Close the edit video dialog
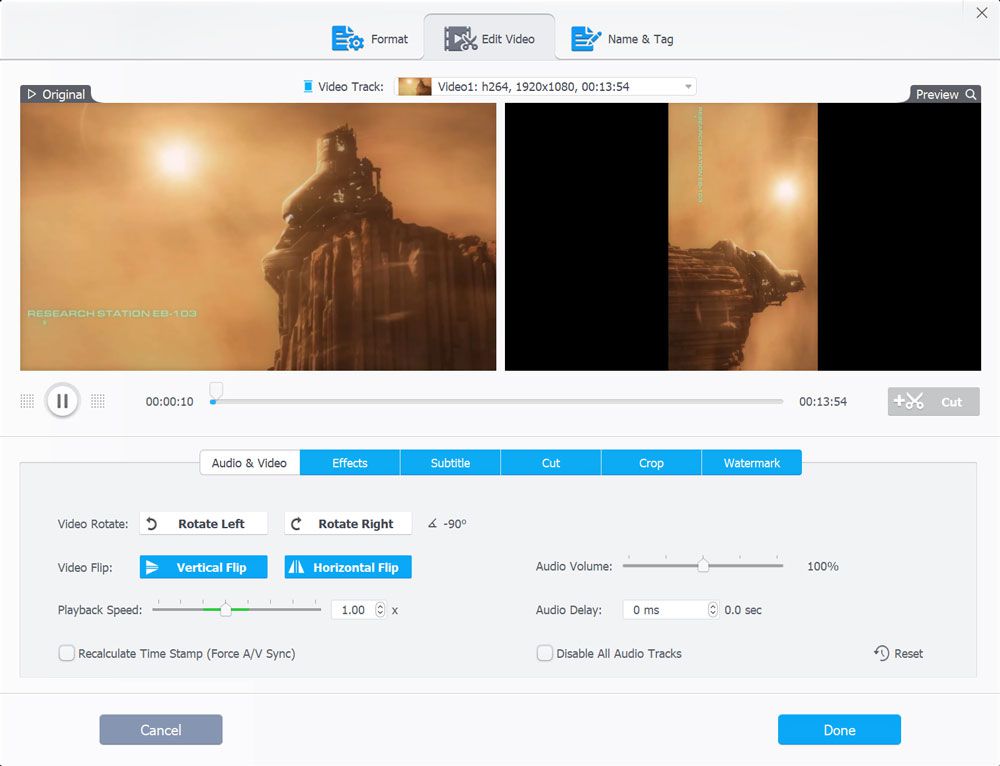The image size is (1000, 766). [982, 13]
